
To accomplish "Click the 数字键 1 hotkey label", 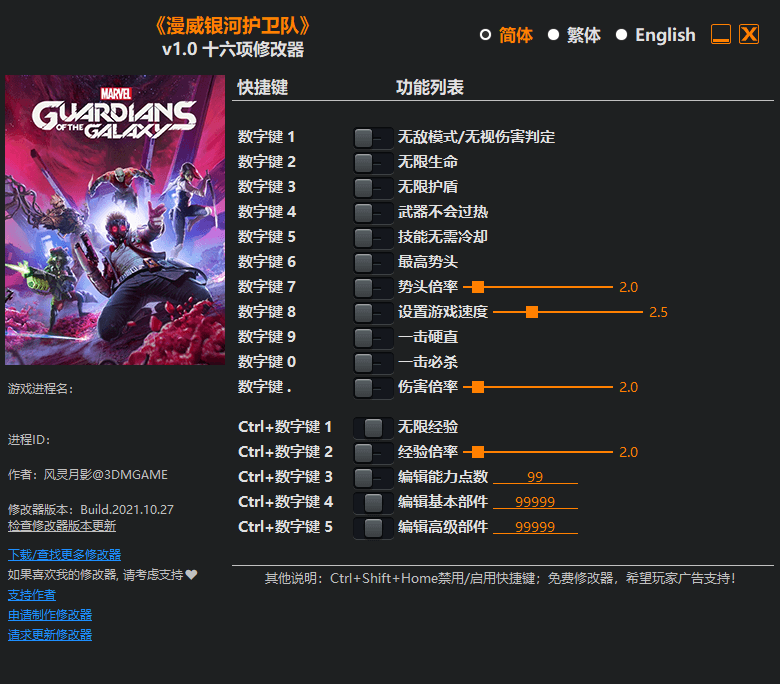I will (x=266, y=137).
